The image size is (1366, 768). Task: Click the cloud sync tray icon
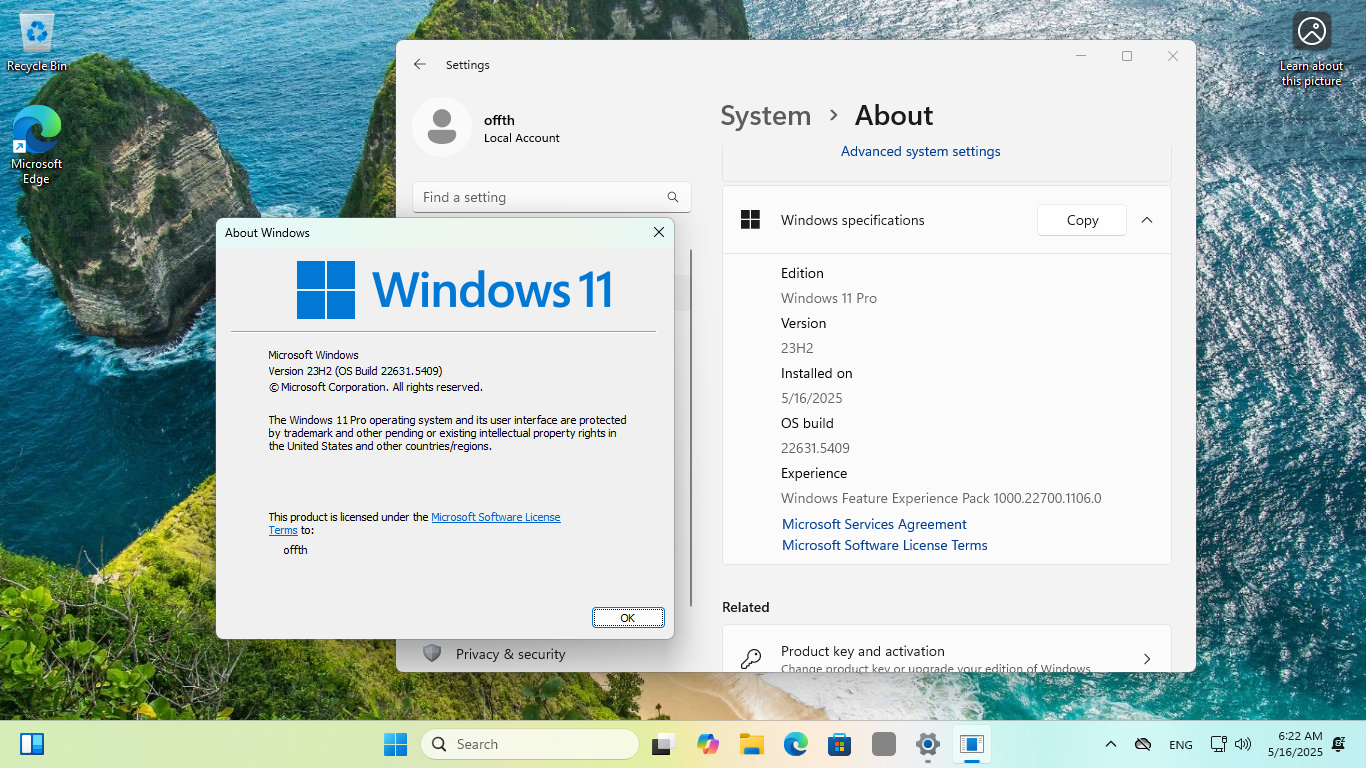click(x=1143, y=744)
